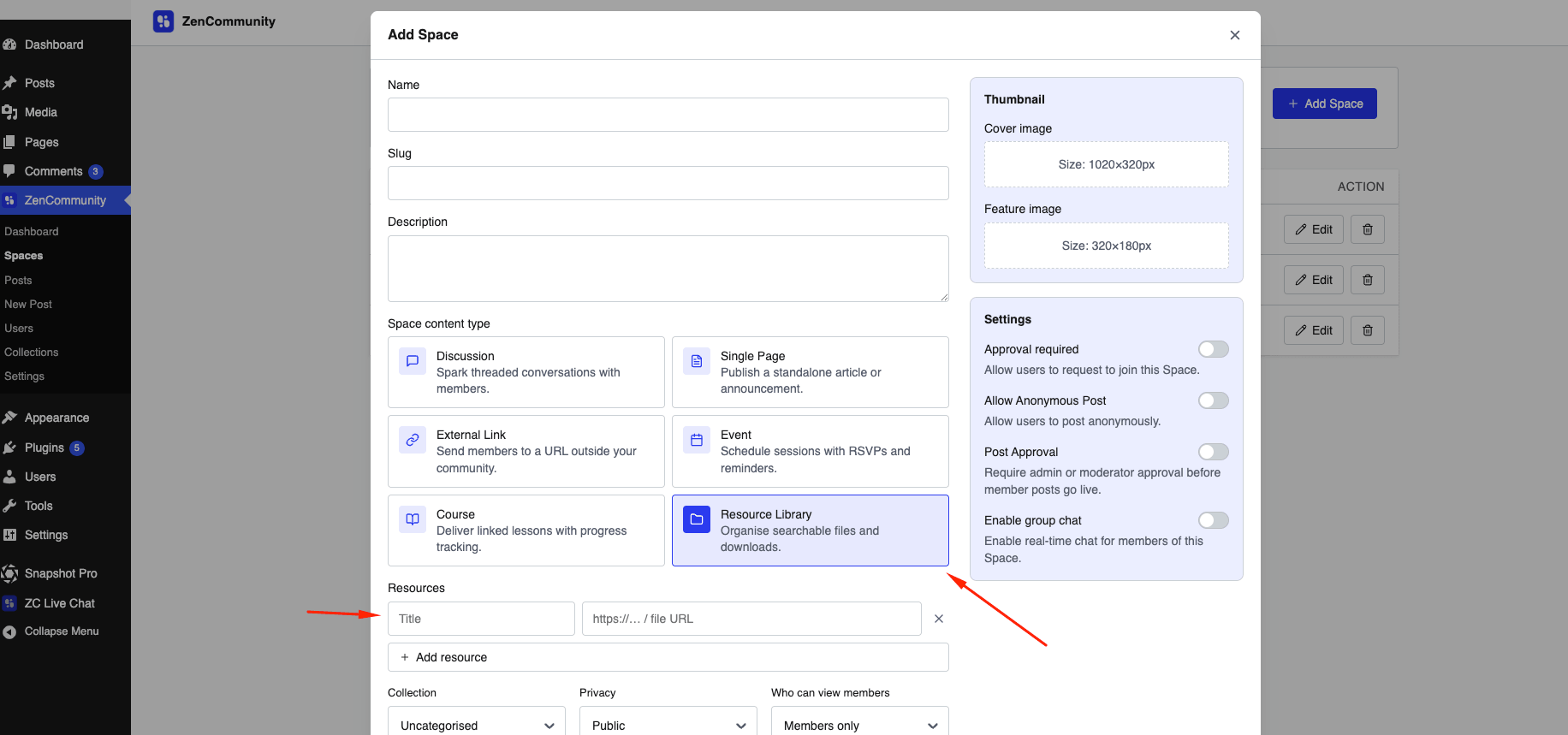Enable group chat toggle
Image resolution: width=1568 pixels, height=735 pixels.
pyautogui.click(x=1213, y=520)
